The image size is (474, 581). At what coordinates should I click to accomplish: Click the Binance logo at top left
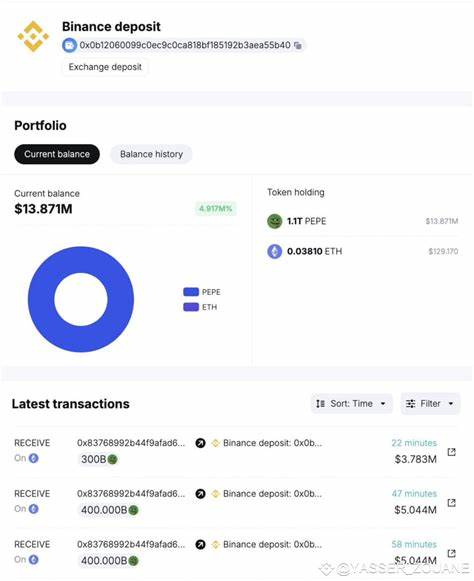(x=33, y=36)
